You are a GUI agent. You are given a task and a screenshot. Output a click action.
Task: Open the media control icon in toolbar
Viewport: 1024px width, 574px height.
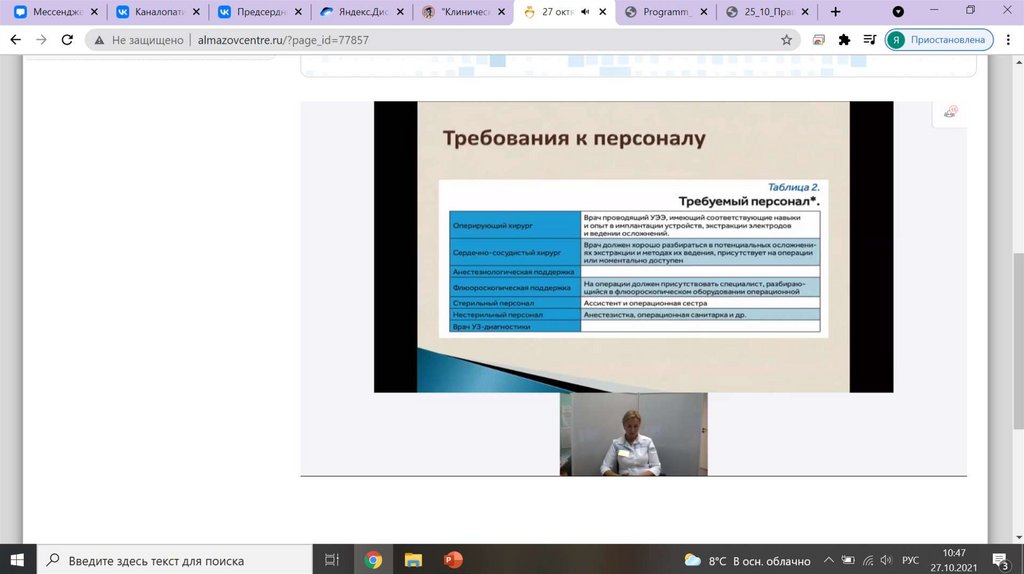(868, 40)
